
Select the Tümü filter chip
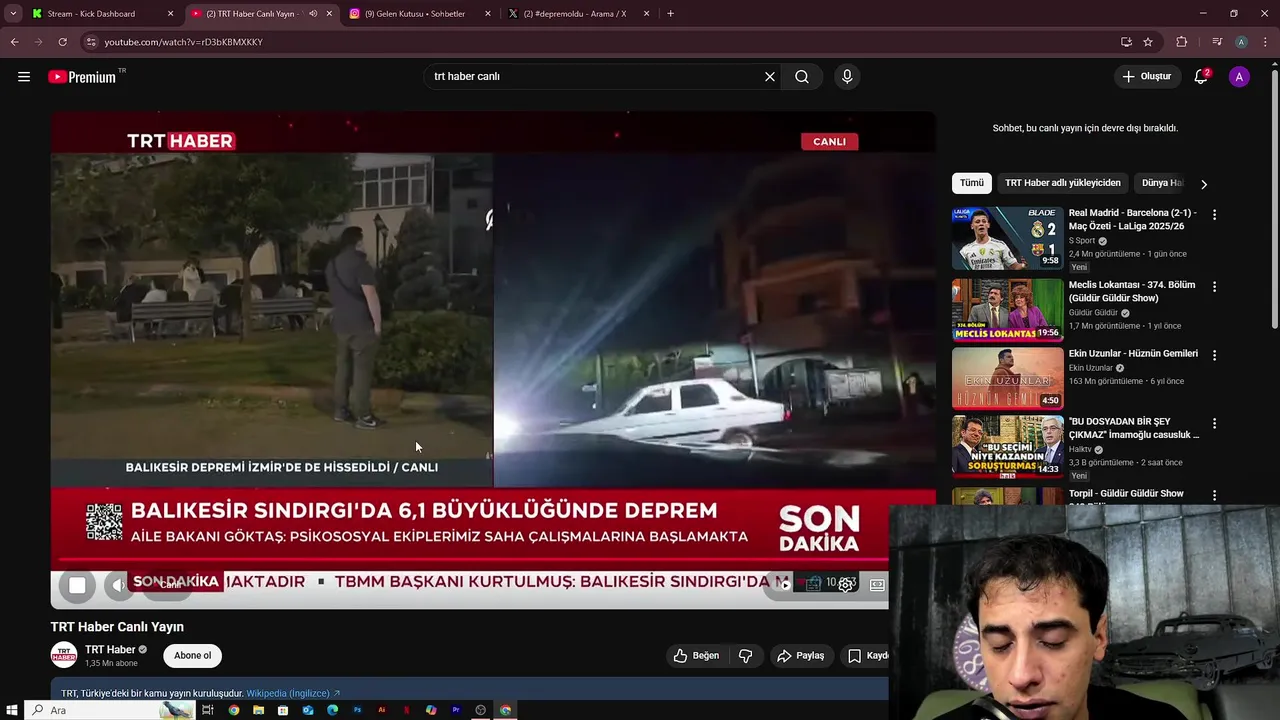pyautogui.click(x=972, y=183)
